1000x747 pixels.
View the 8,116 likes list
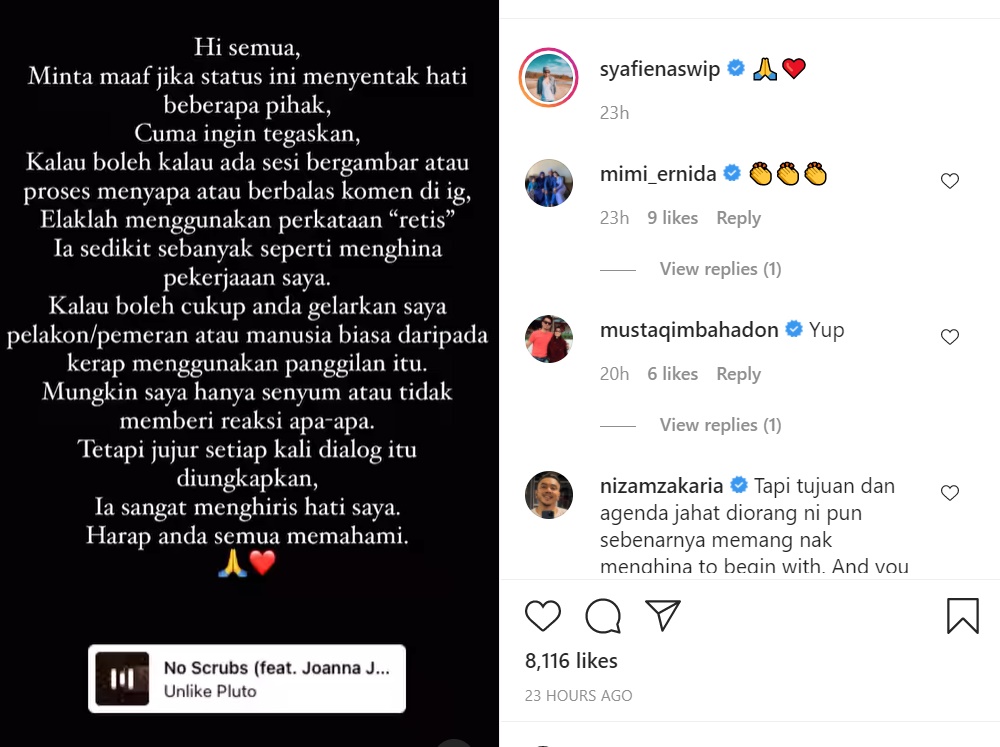click(x=571, y=661)
